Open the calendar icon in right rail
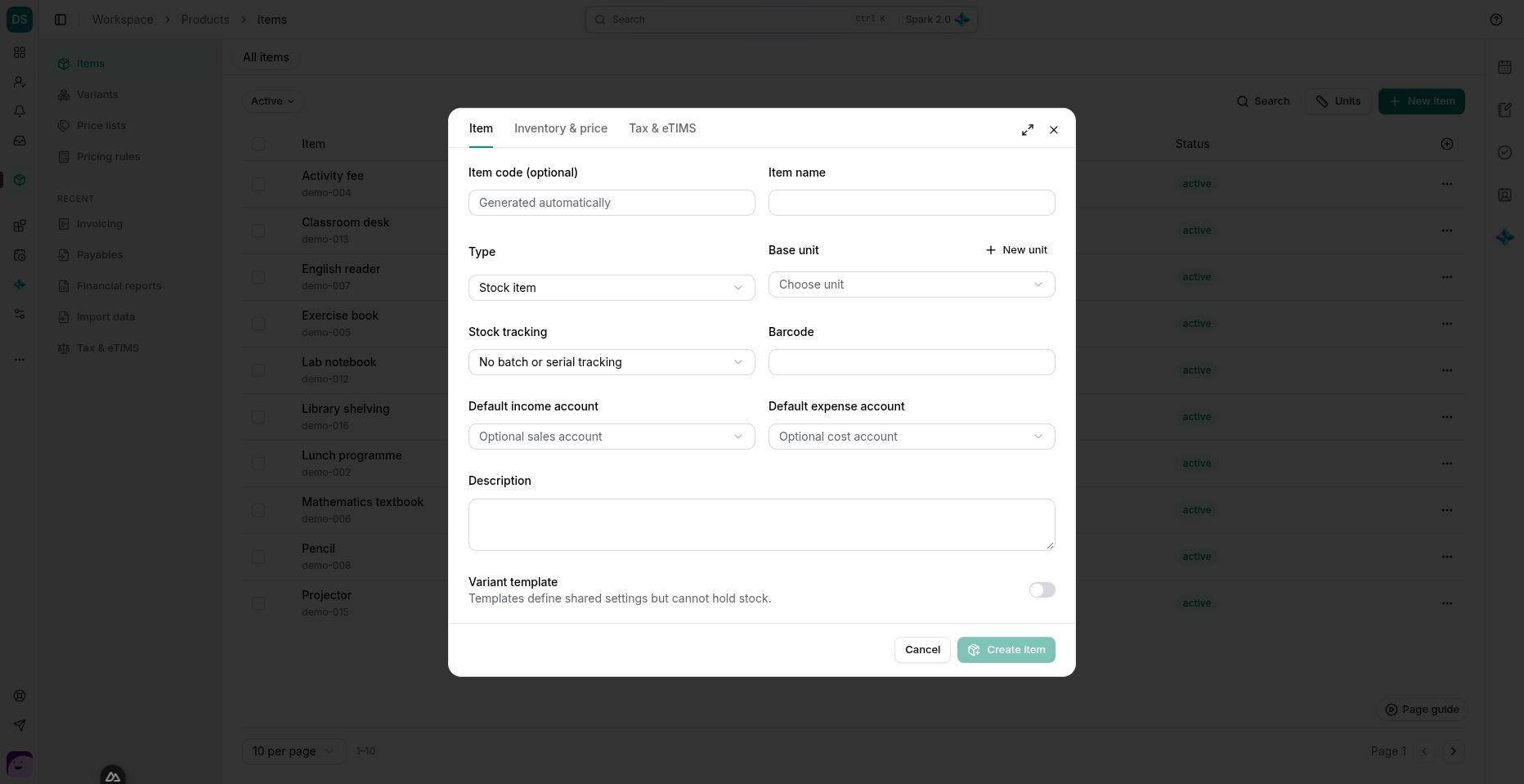Image resolution: width=1524 pixels, height=784 pixels. (x=1504, y=67)
